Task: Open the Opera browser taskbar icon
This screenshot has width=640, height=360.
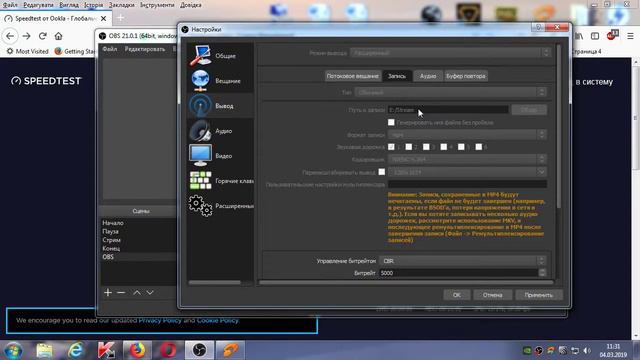Action: [168, 350]
